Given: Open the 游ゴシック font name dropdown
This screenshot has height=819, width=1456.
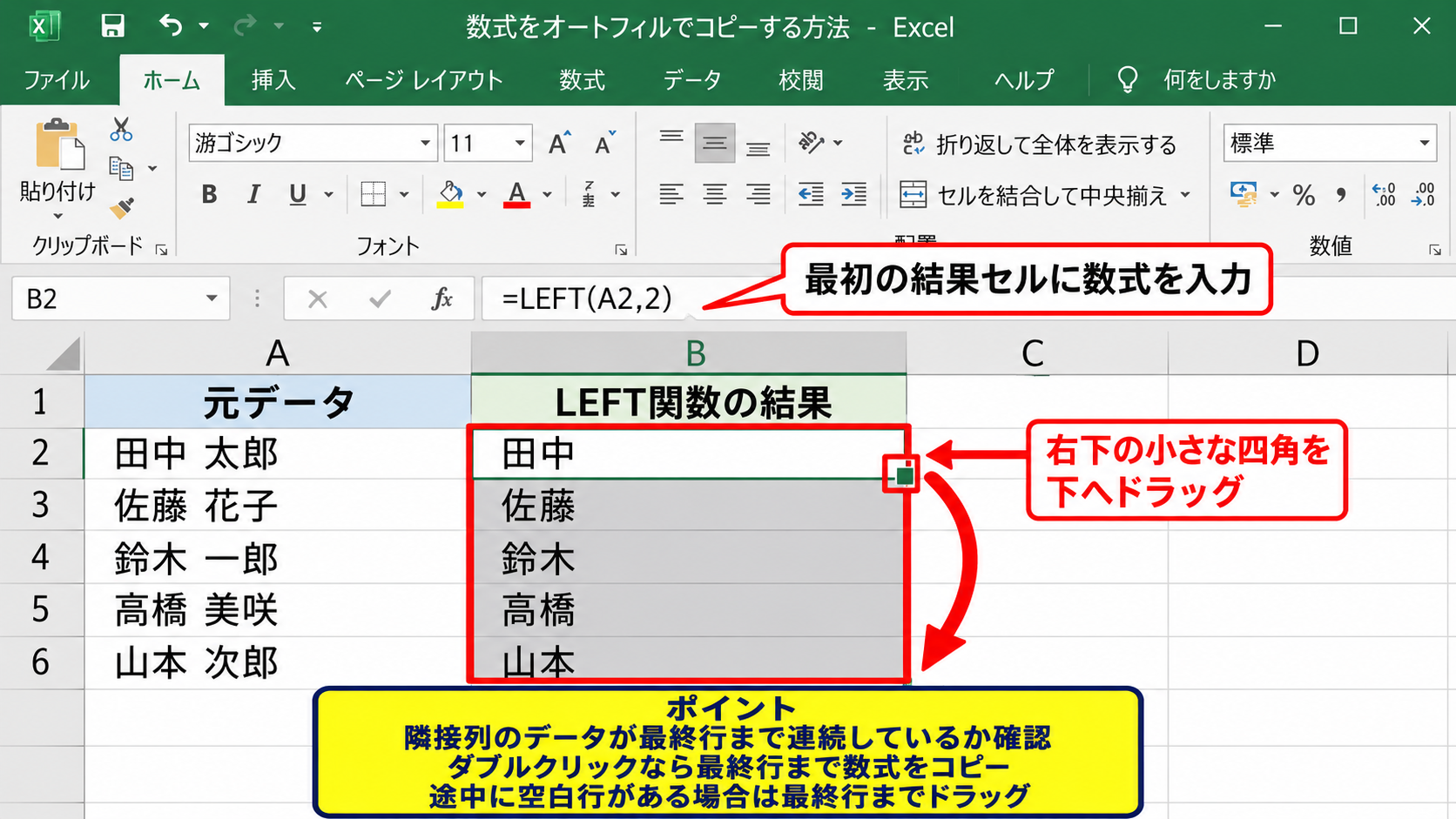Looking at the screenshot, I should click(x=425, y=143).
